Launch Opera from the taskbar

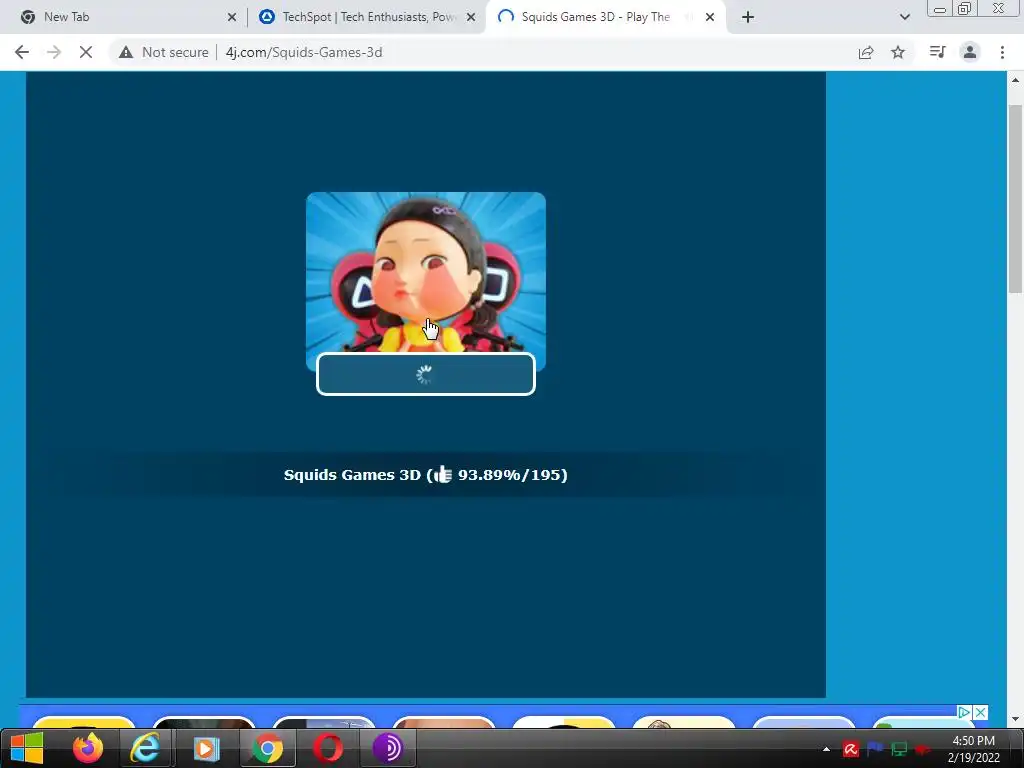328,748
